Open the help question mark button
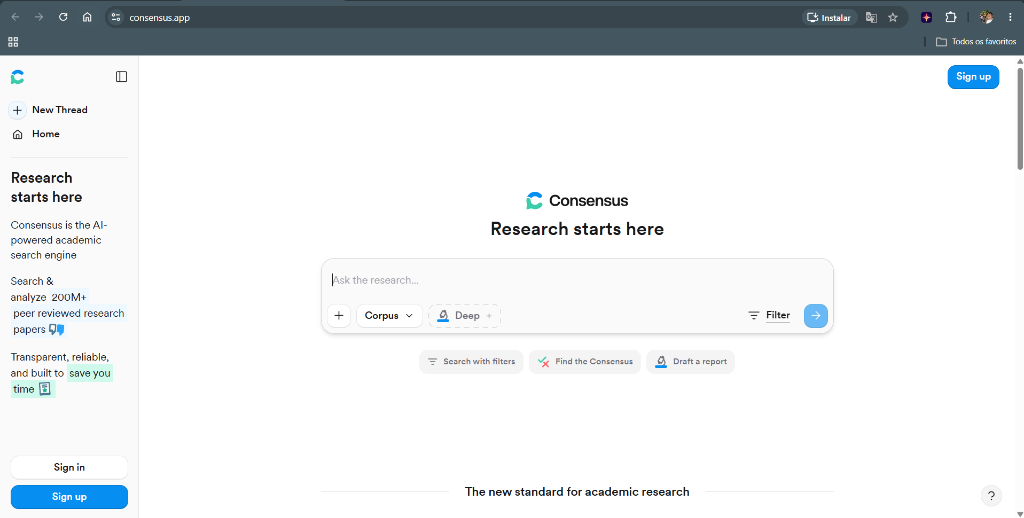 (x=991, y=495)
